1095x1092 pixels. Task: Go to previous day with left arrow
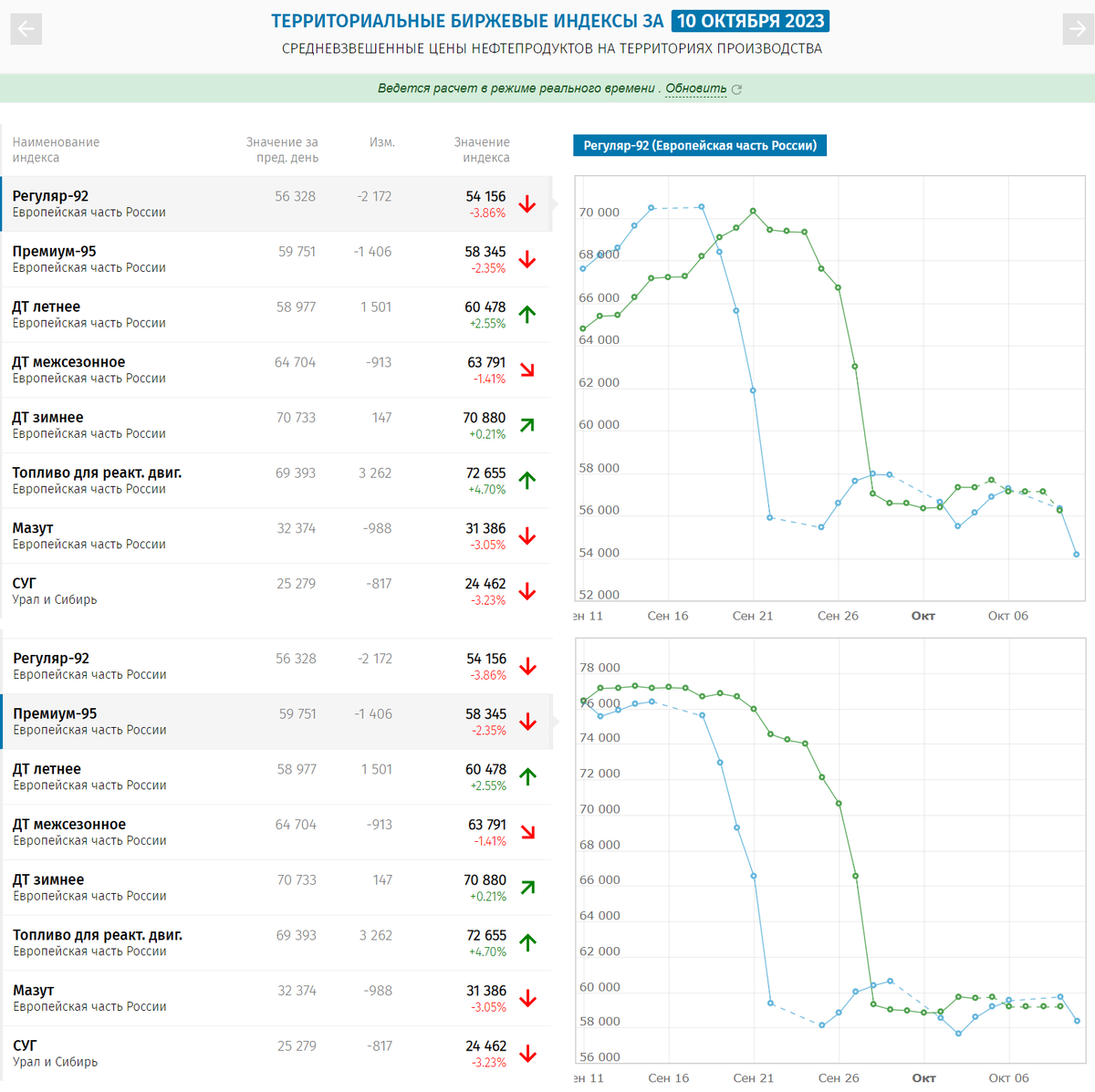[x=26, y=28]
